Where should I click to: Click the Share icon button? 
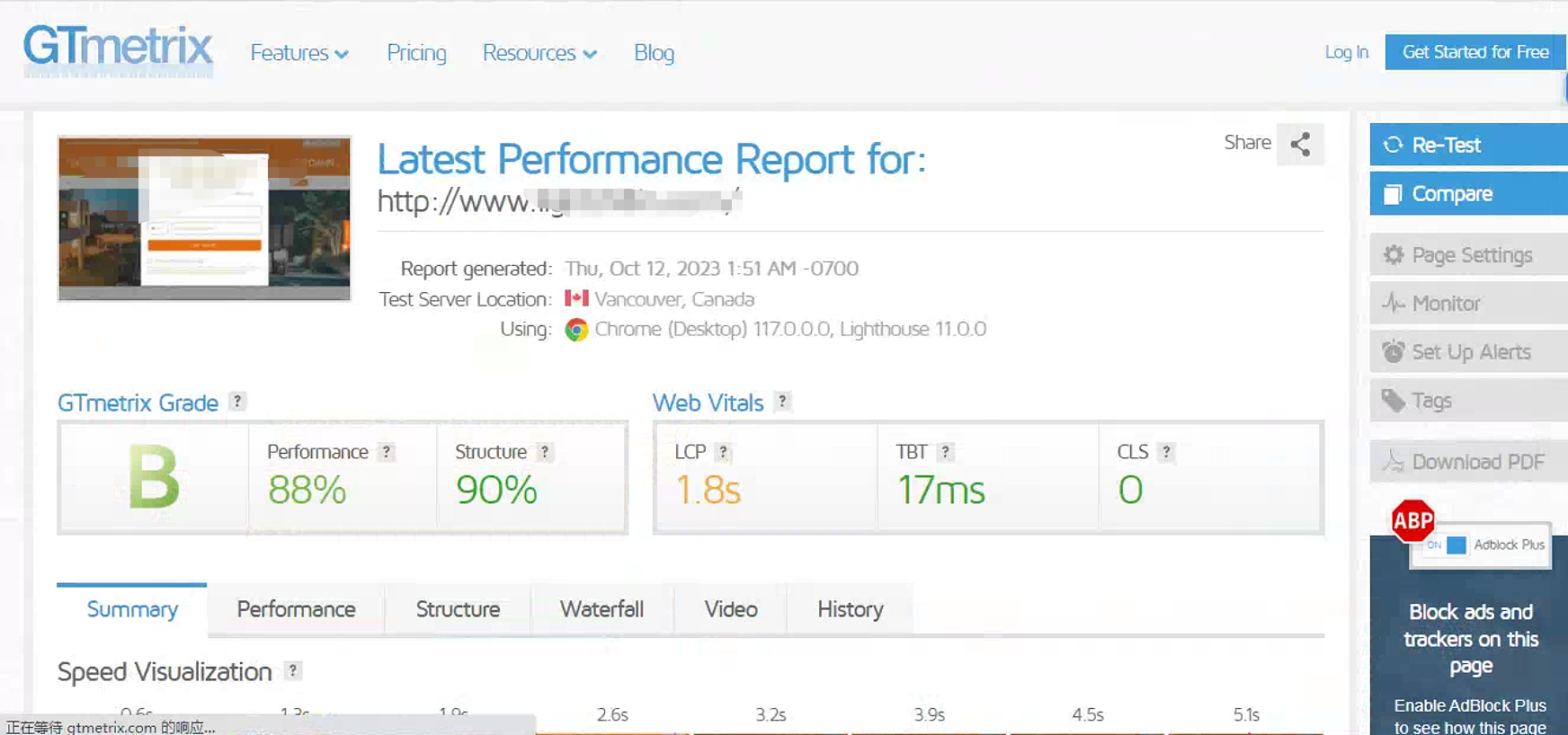click(x=1300, y=144)
